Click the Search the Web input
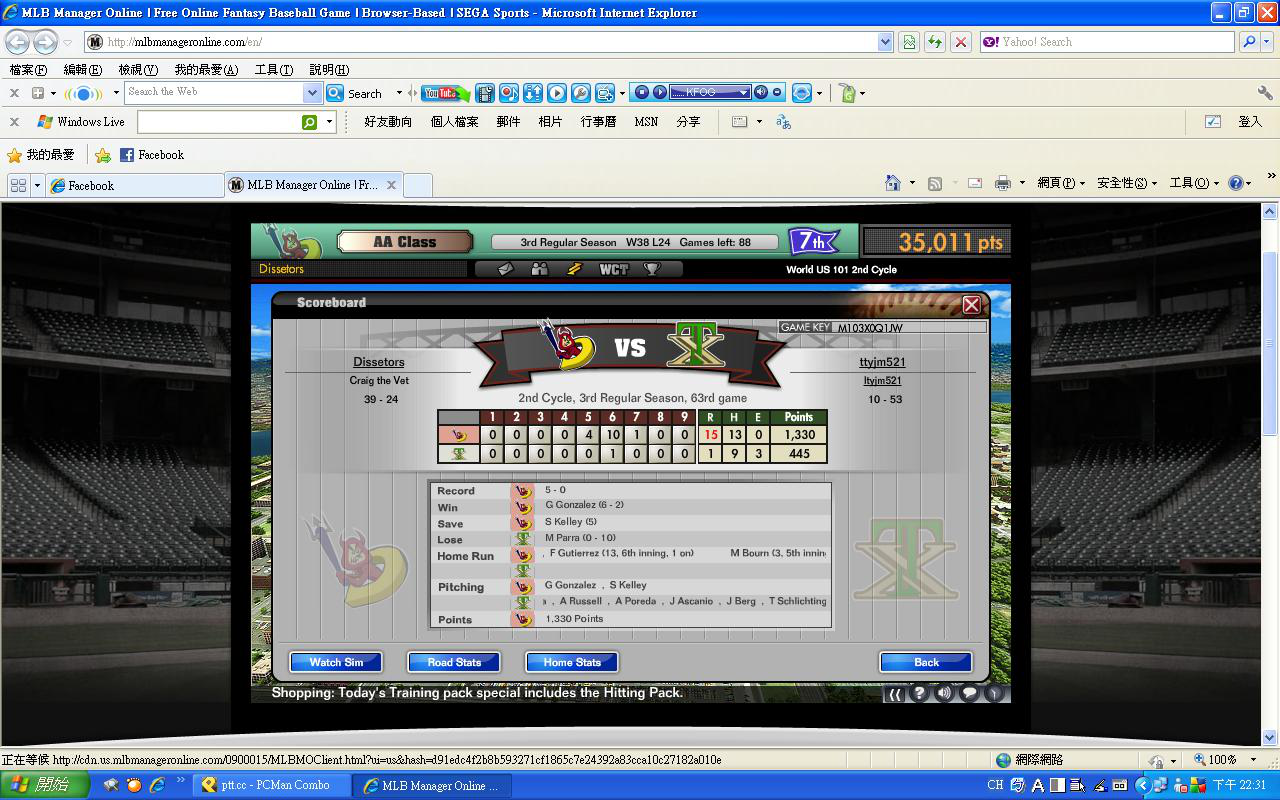Screen dimensions: 1280x800 [214, 92]
